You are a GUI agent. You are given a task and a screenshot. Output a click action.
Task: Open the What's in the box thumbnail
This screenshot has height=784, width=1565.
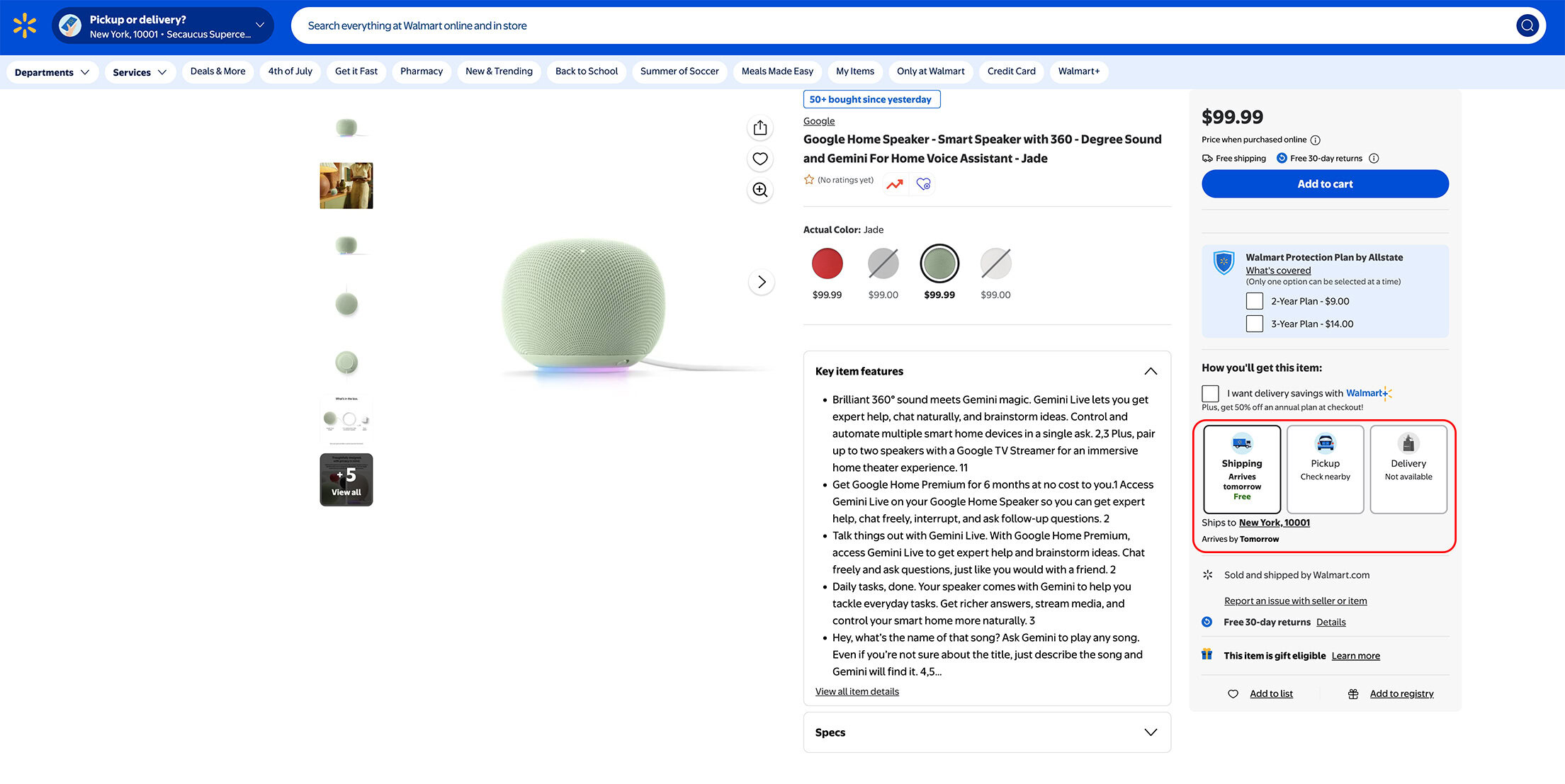(346, 421)
